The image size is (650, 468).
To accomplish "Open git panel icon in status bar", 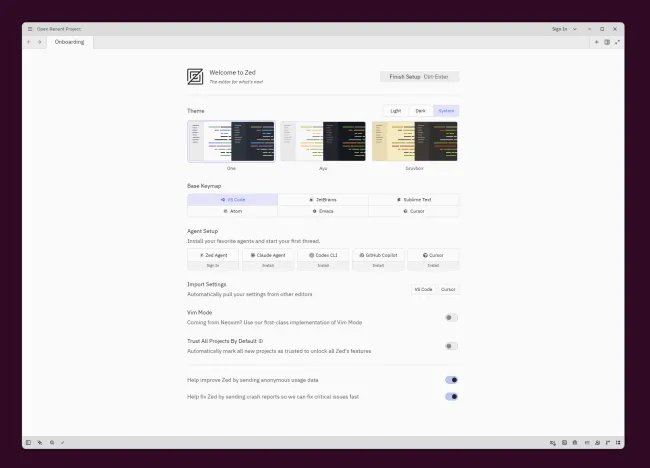I will pyautogui.click(x=40, y=442).
